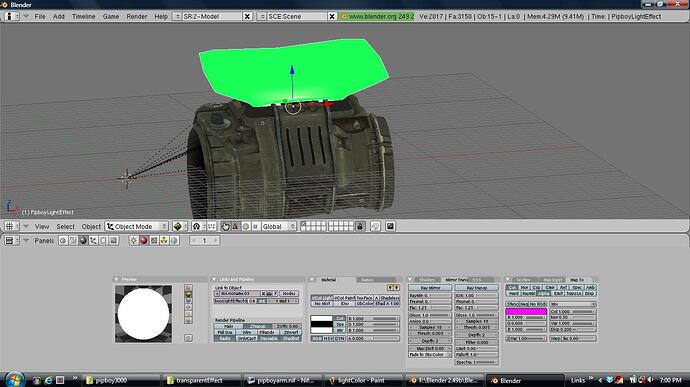Select sphere preview type icon in Preview panel

(x=188, y=294)
